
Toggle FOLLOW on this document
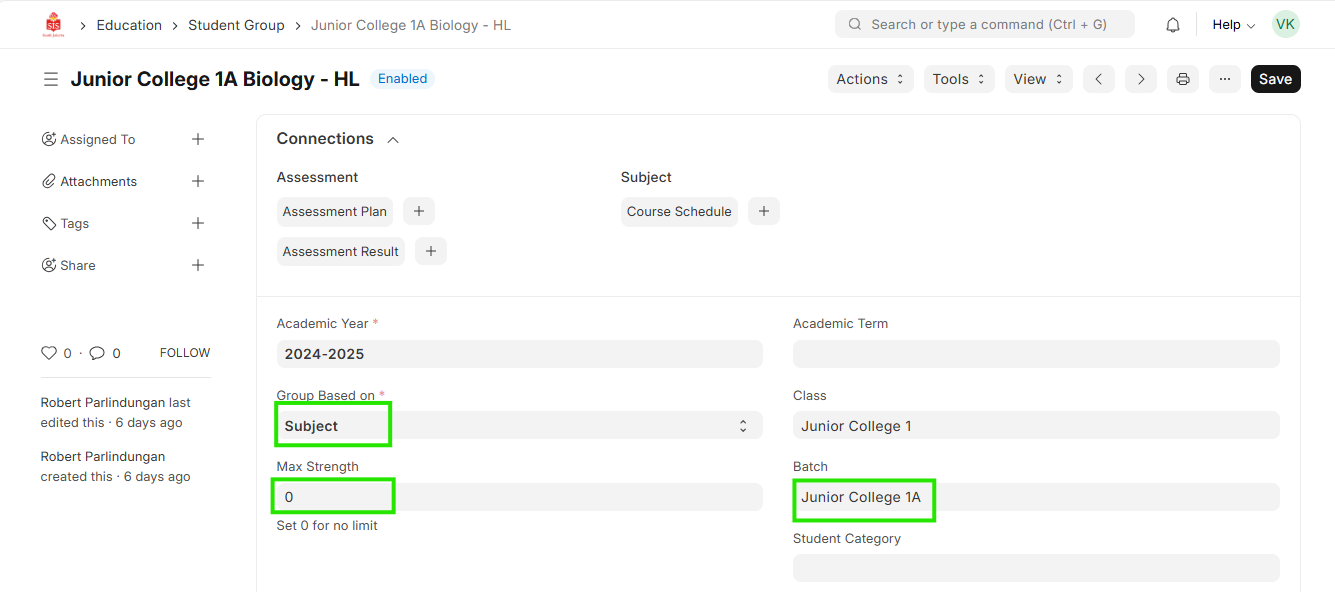coord(185,353)
